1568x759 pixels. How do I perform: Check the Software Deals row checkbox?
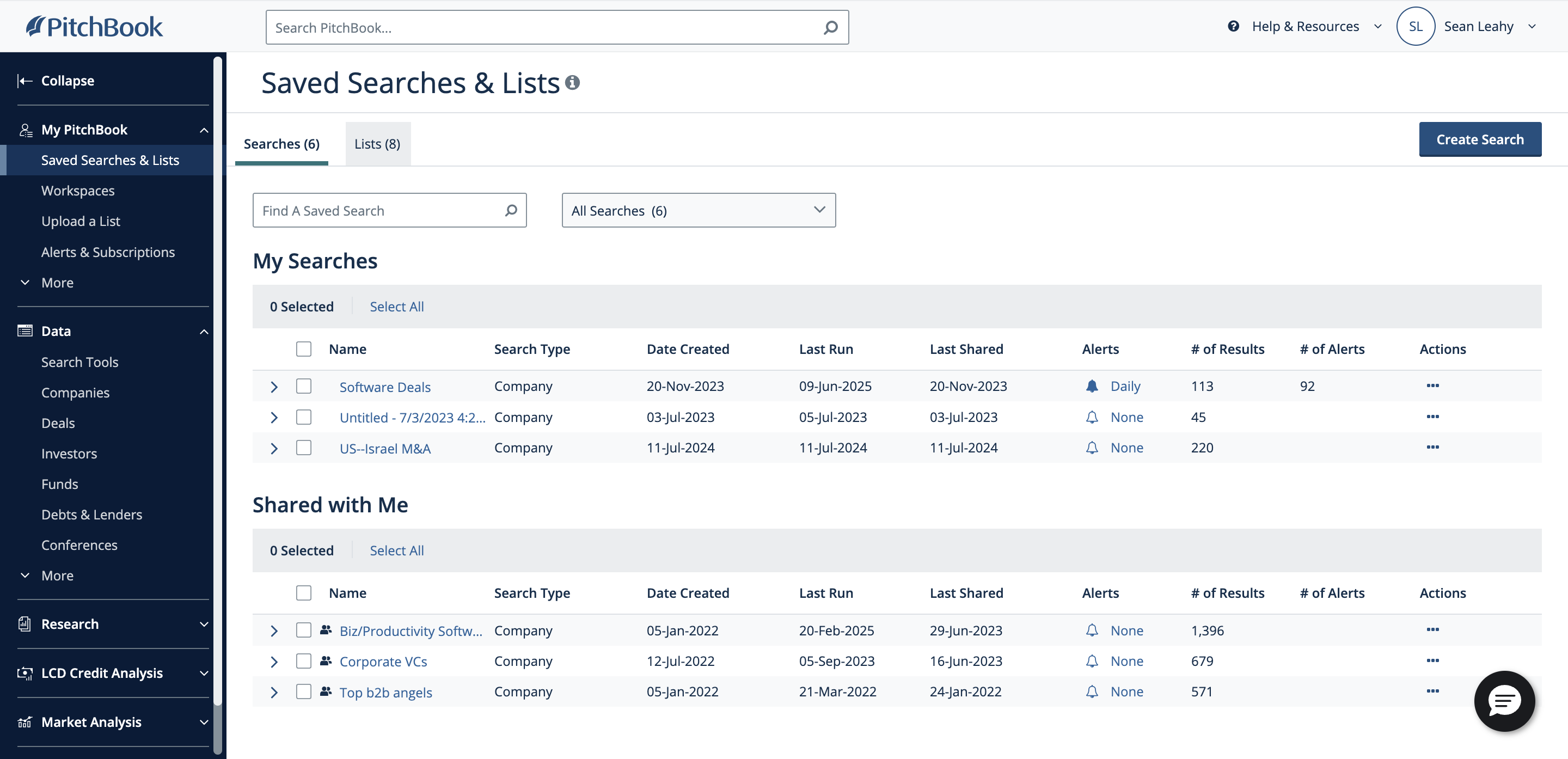(x=304, y=386)
